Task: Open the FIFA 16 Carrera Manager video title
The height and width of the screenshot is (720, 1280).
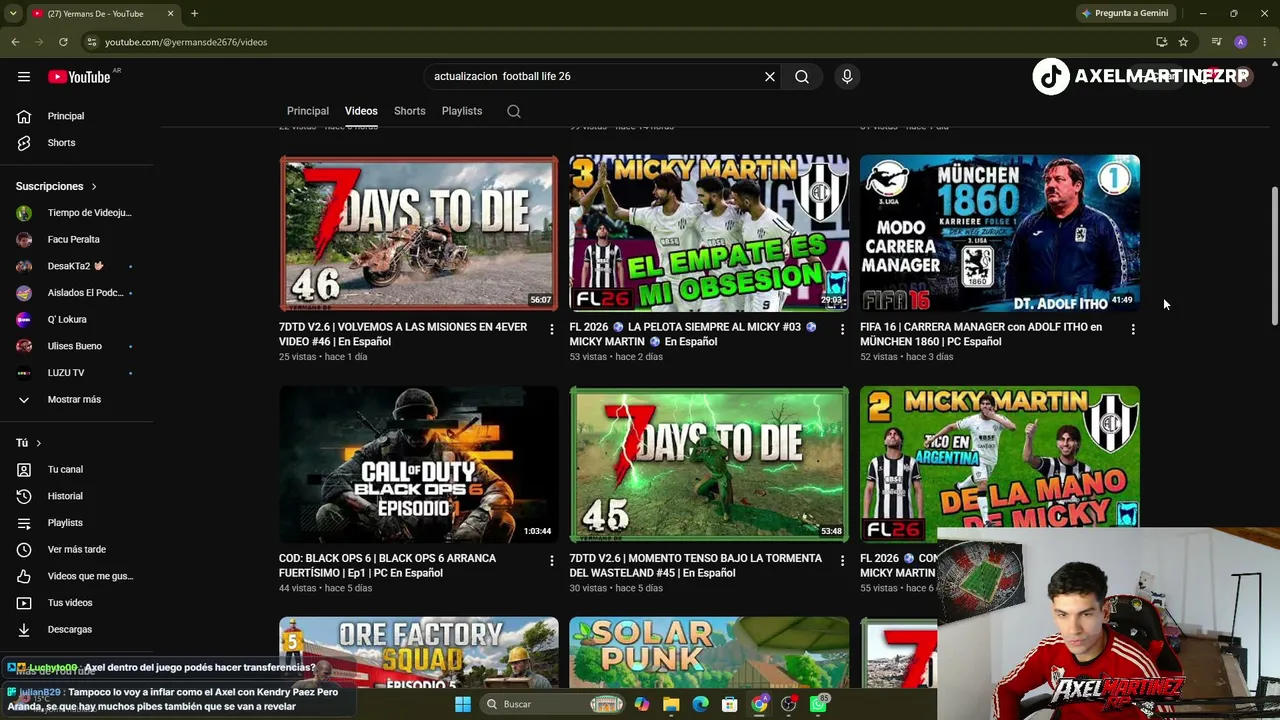Action: tap(981, 334)
